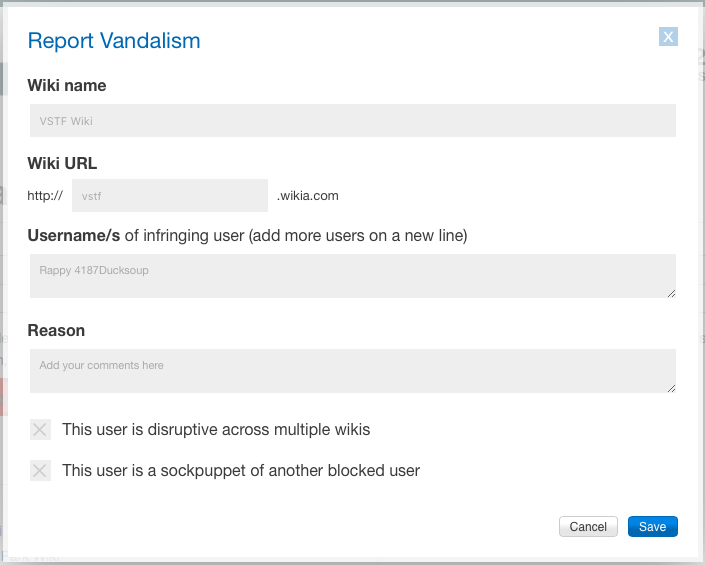Click the 'sockpuppet of another blocked user' label
This screenshot has width=705, height=565.
241,470
